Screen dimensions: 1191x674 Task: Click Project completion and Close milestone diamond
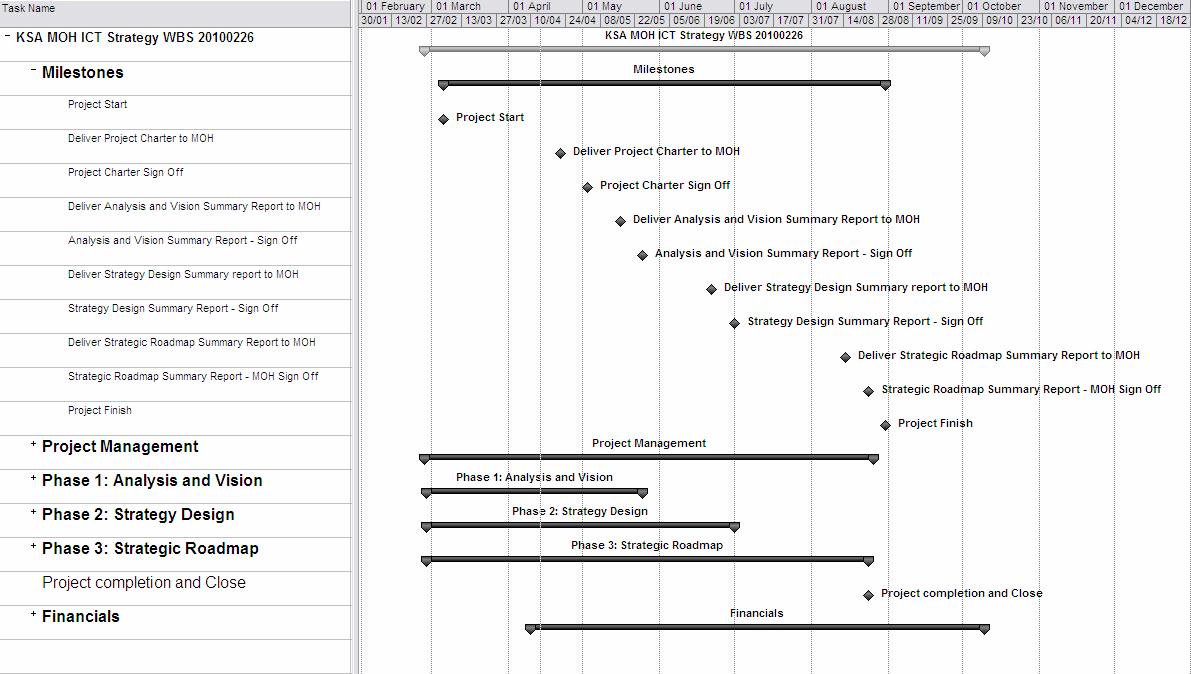pyautogui.click(x=868, y=596)
